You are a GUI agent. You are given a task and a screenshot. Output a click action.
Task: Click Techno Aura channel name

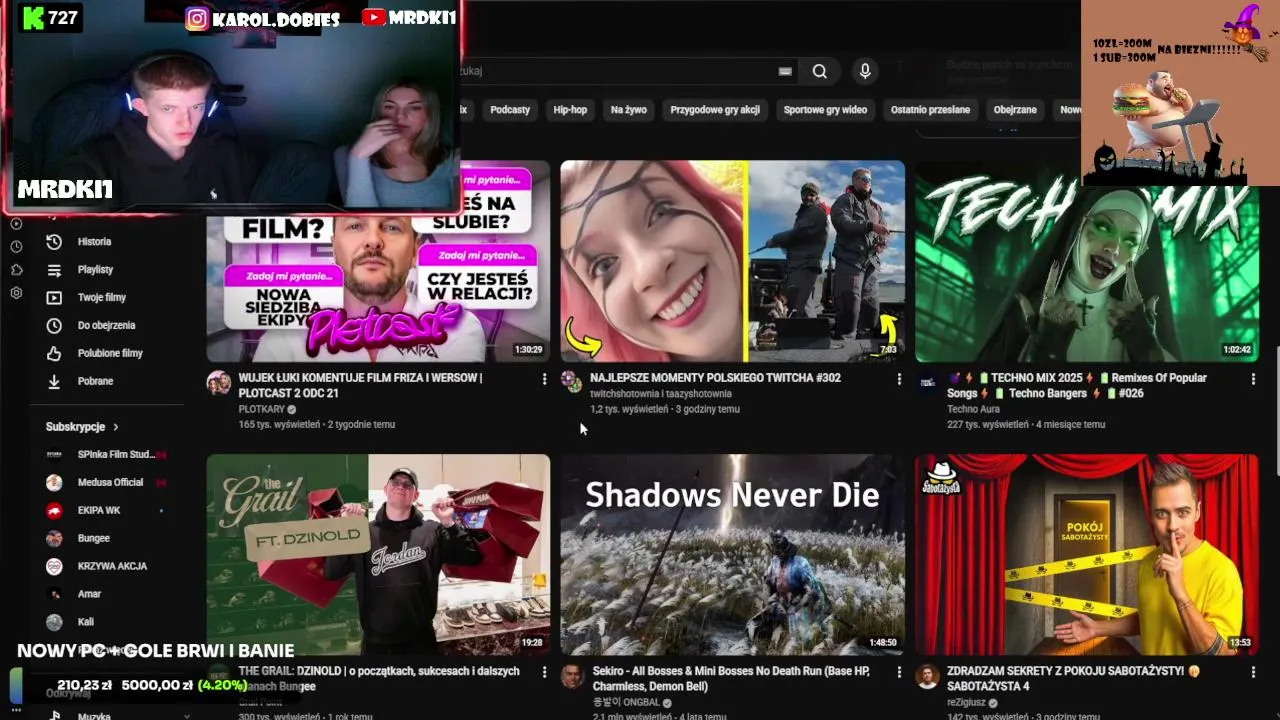click(x=975, y=409)
